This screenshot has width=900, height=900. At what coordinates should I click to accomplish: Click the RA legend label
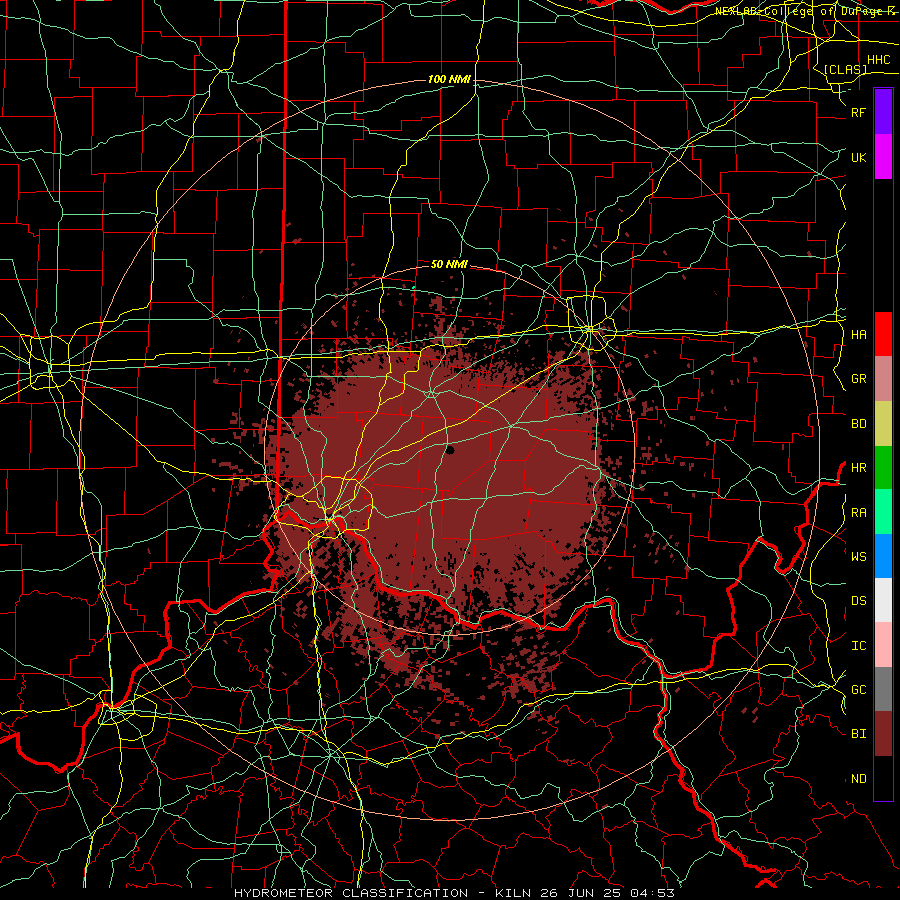[x=859, y=513]
